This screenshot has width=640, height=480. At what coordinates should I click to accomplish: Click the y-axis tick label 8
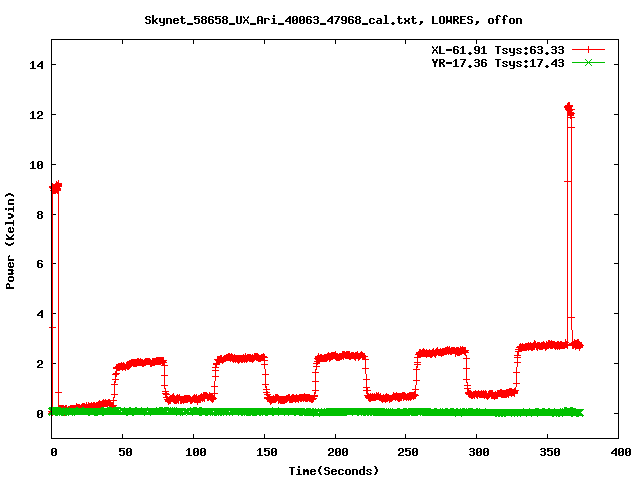40,215
